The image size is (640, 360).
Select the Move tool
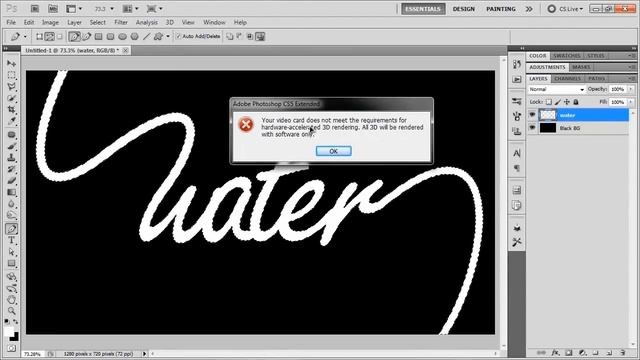click(11, 63)
